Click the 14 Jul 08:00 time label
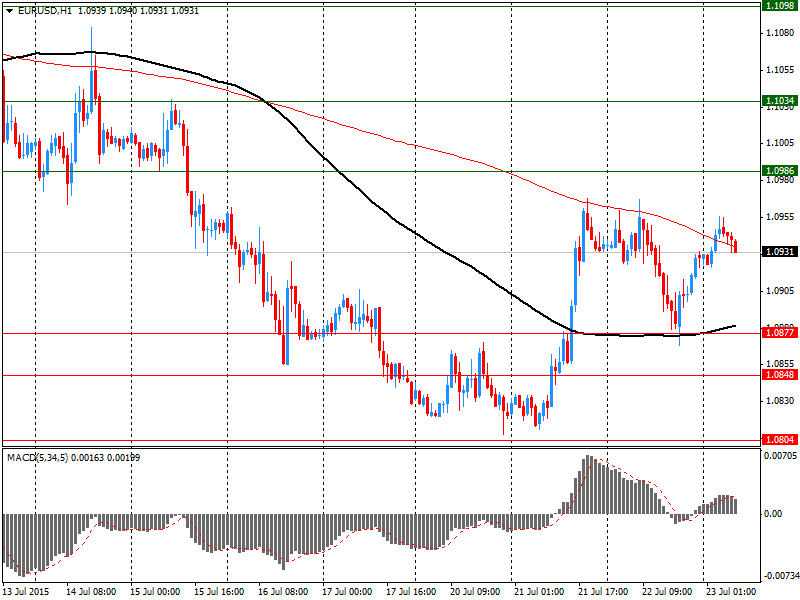The width and height of the screenshot is (800, 600). click(x=91, y=591)
